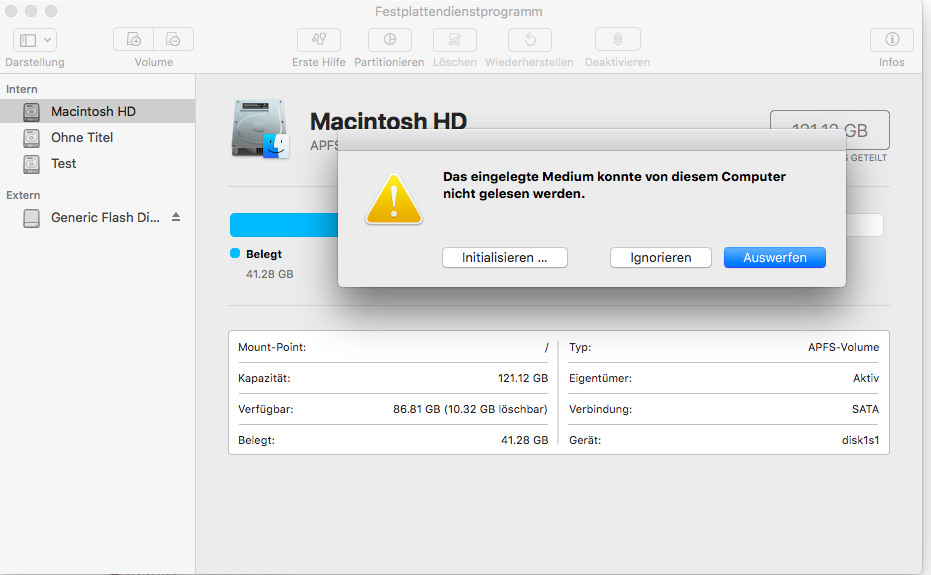Click the Belegt legend label
The image size is (931, 575).
pyautogui.click(x=264, y=254)
